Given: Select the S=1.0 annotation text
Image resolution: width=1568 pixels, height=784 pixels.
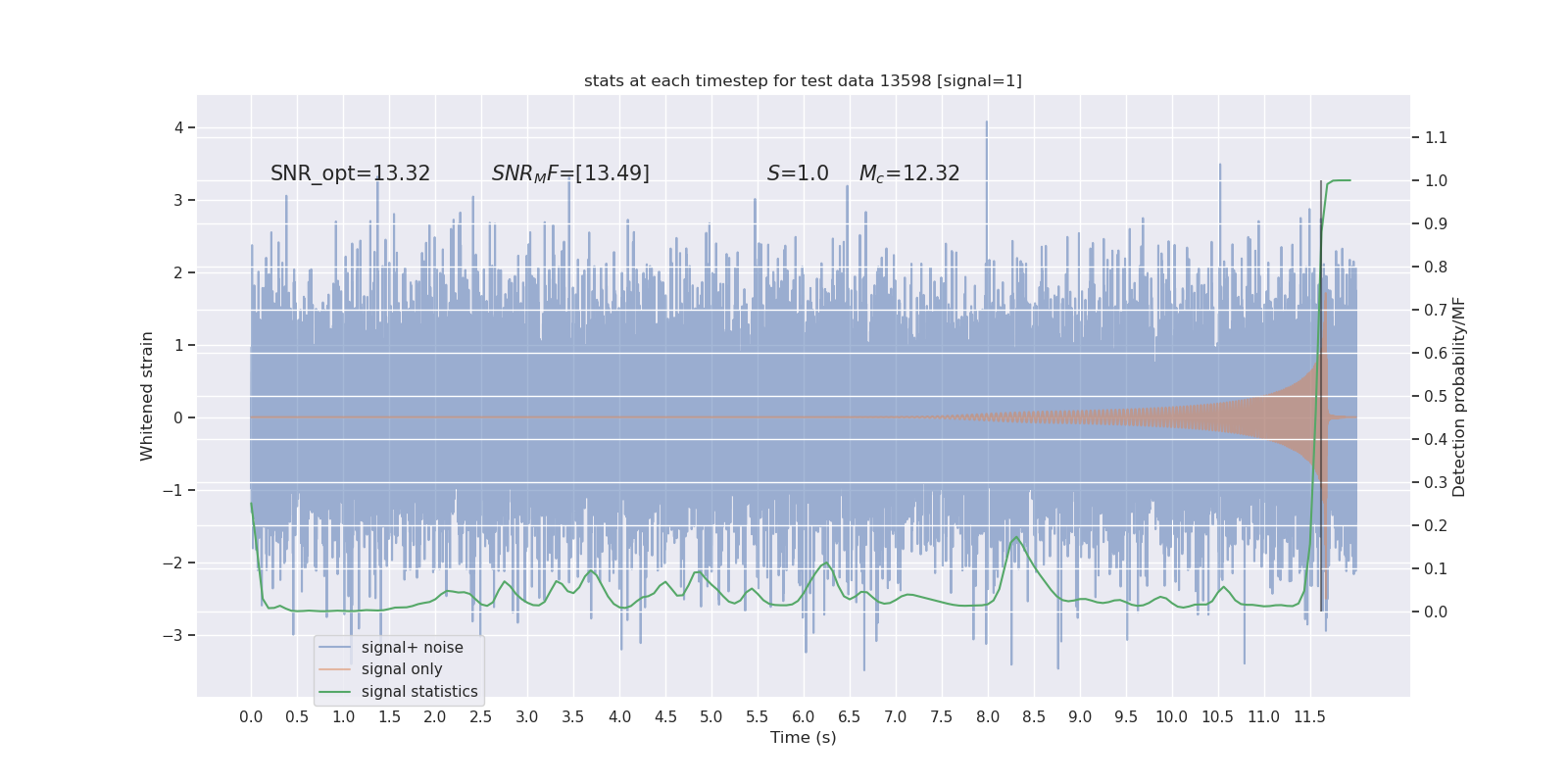Looking at the screenshot, I should coord(798,173).
